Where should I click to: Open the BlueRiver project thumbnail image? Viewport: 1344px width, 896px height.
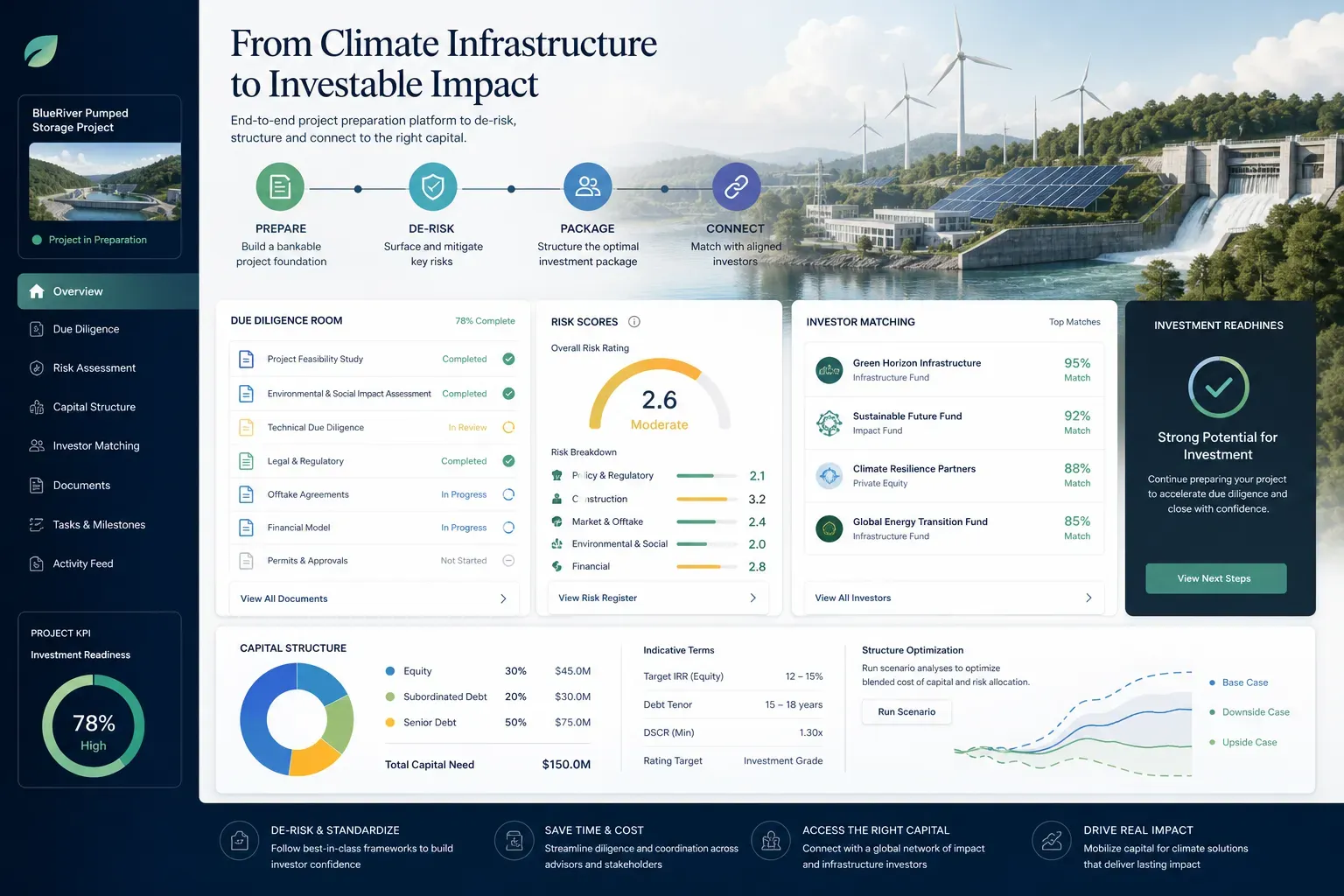click(105, 181)
